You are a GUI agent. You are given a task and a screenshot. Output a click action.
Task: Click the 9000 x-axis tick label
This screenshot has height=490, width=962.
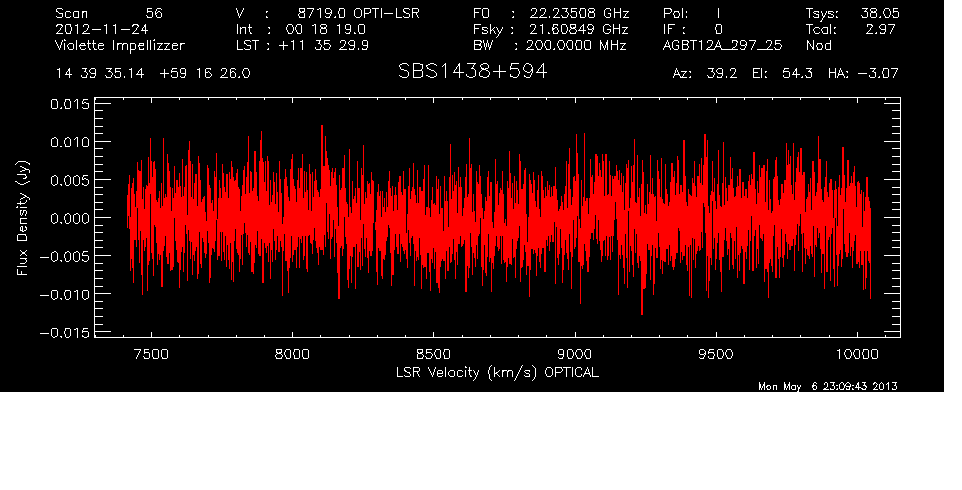coord(575,354)
